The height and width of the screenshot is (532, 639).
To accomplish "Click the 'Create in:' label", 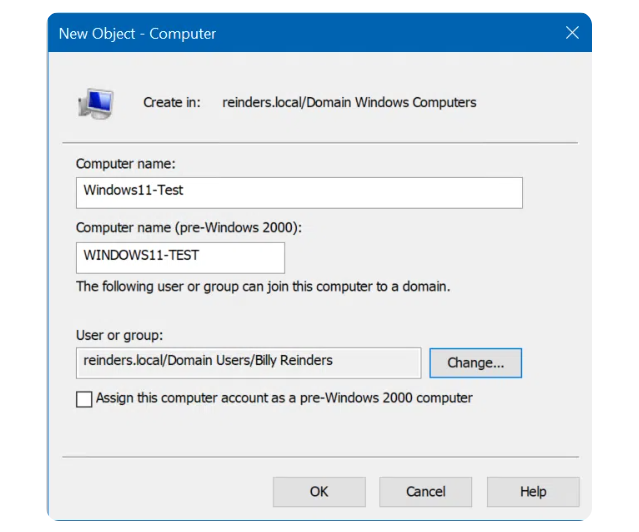I will tap(172, 102).
